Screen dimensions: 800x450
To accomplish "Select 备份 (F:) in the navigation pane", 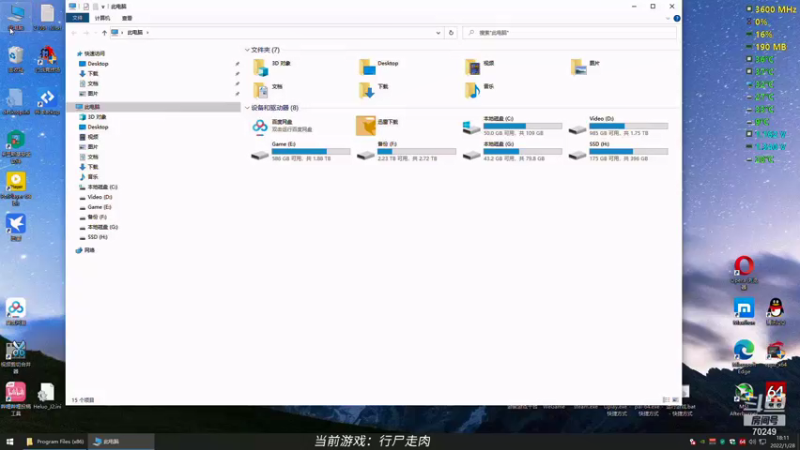I will [96, 217].
